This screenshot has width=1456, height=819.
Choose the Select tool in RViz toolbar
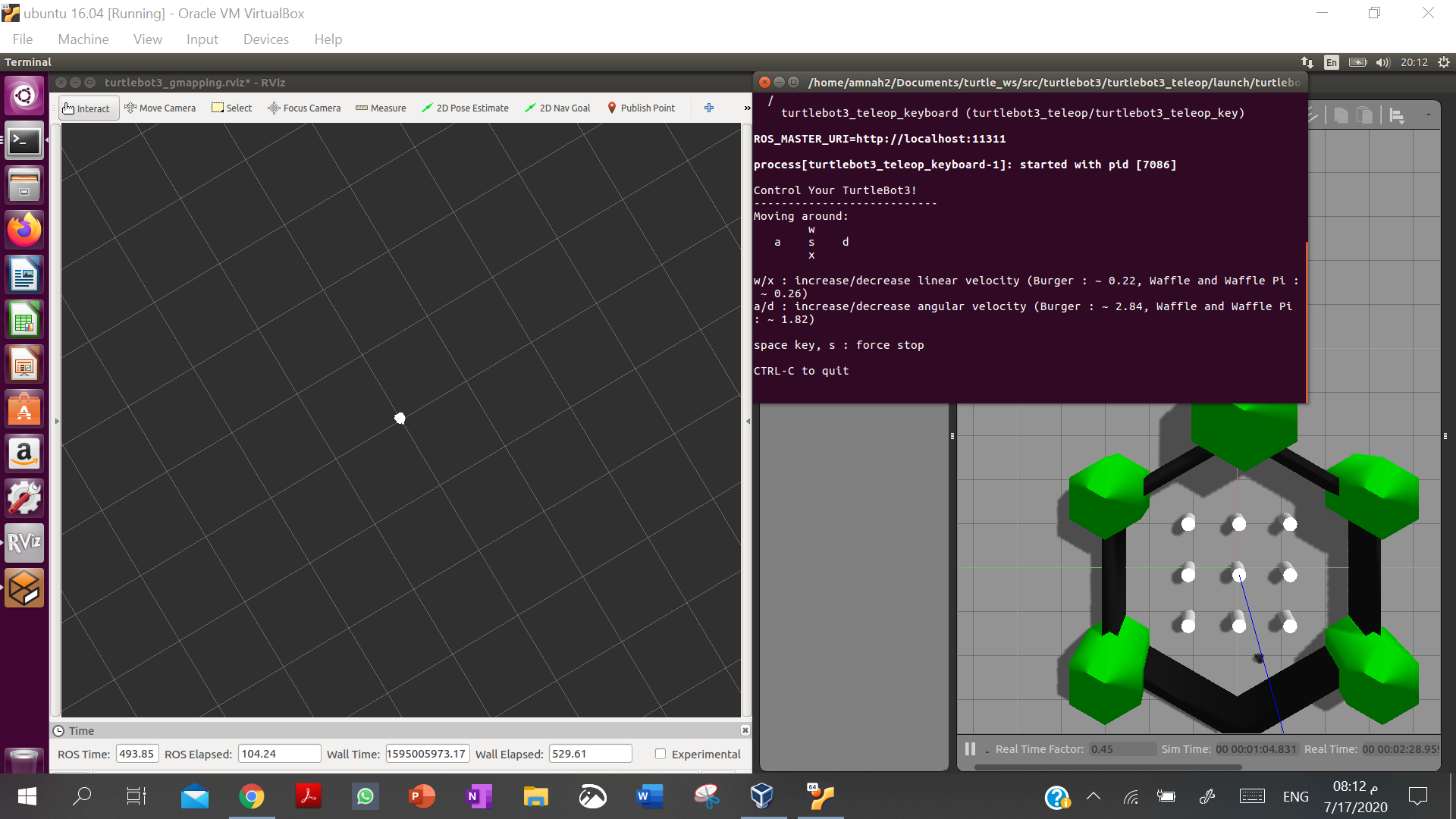tap(231, 108)
